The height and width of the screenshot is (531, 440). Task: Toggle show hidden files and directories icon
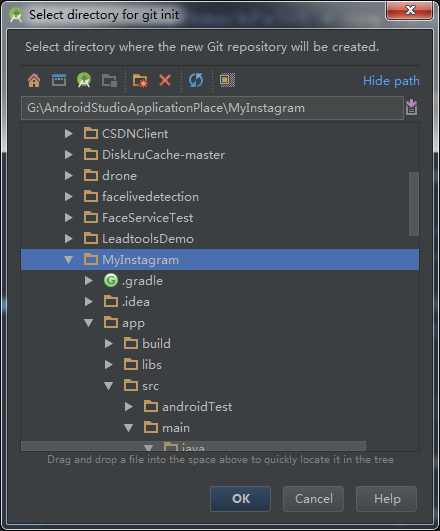pyautogui.click(x=227, y=80)
